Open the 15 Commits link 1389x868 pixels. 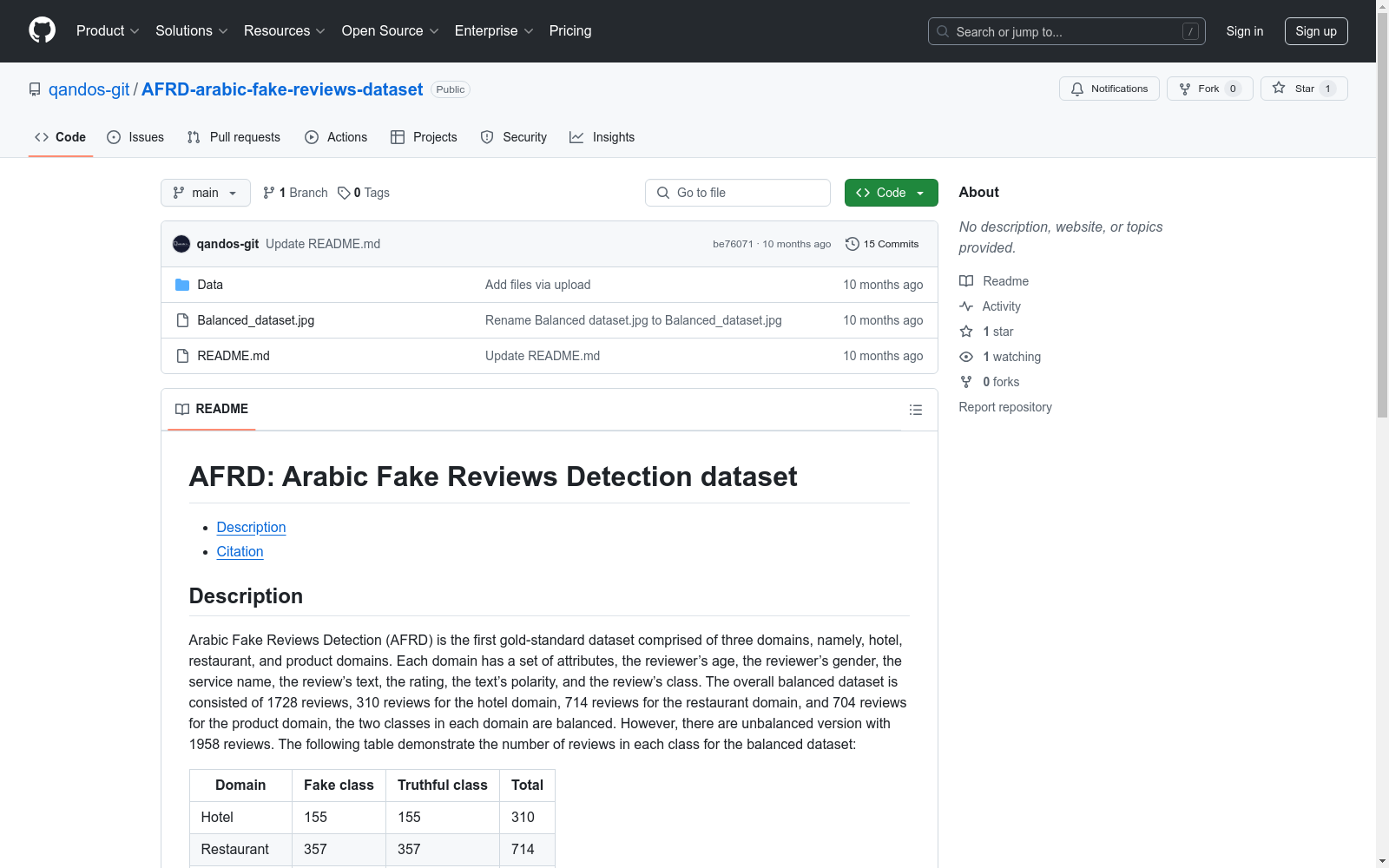click(x=882, y=244)
